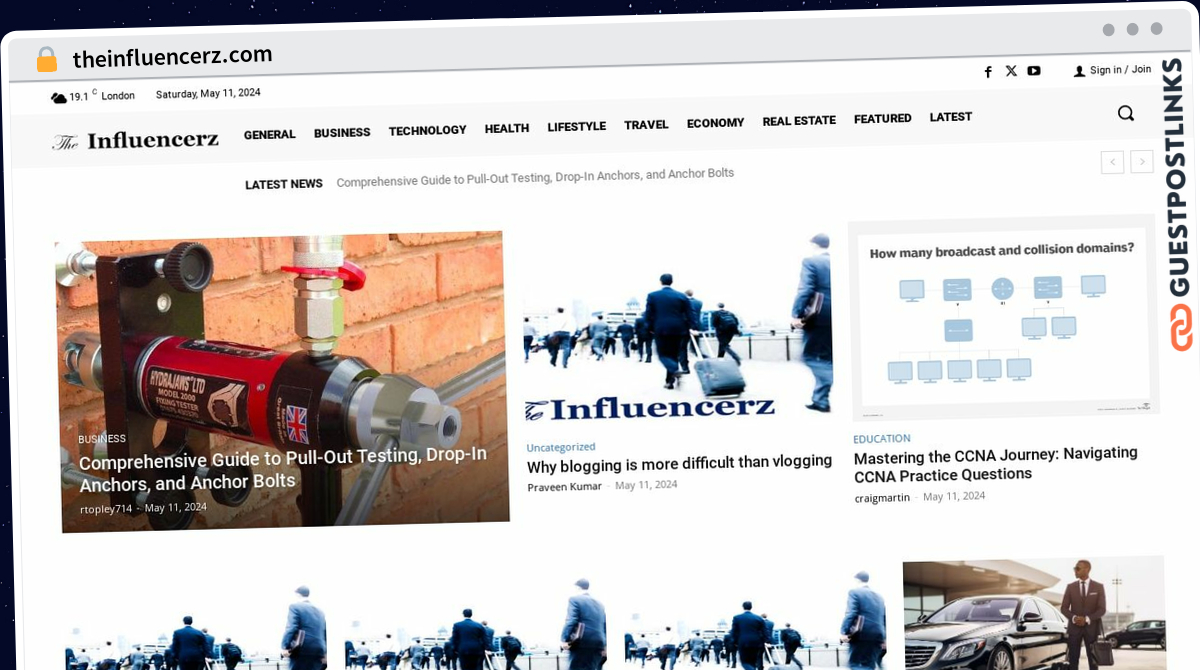The width and height of the screenshot is (1200, 670).
Task: Open 'Mastering the CCNA Journey' article title
Action: (x=996, y=464)
